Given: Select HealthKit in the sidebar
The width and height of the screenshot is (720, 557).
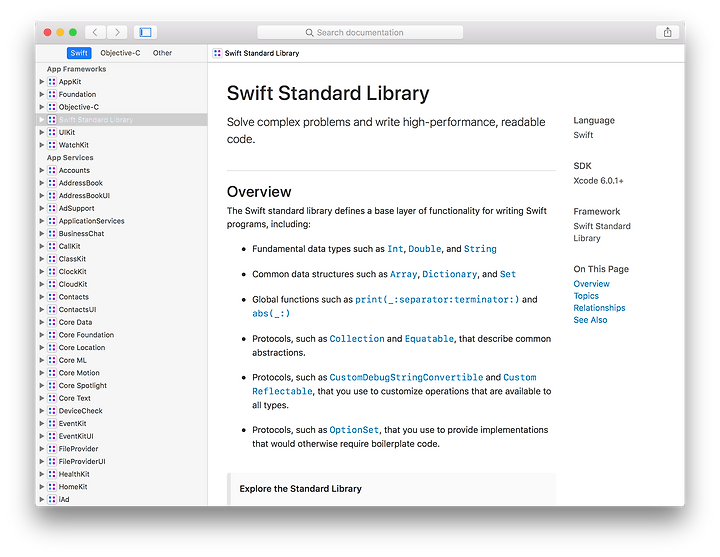Looking at the screenshot, I should pos(122,474).
